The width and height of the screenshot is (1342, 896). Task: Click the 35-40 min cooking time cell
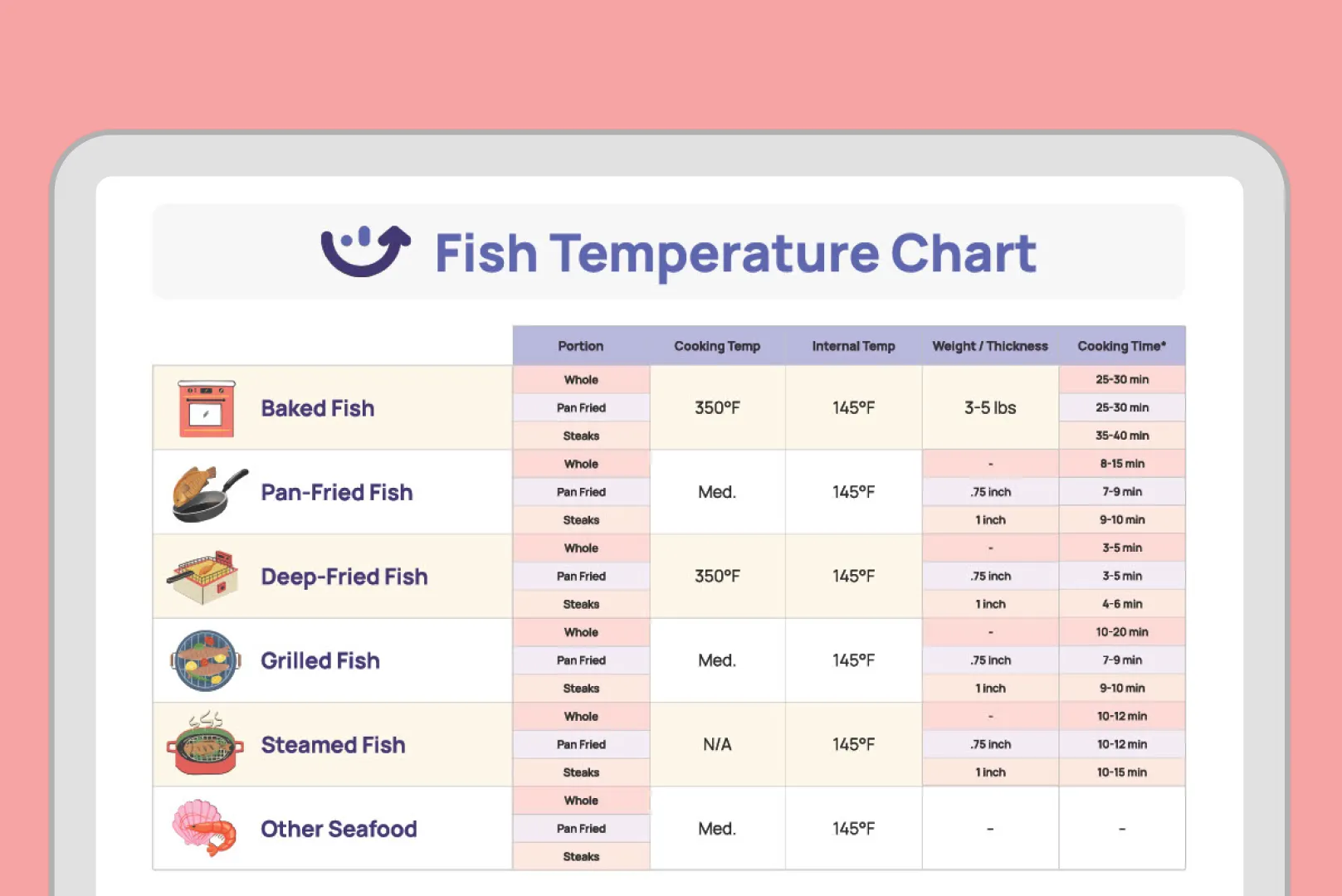tap(1122, 435)
